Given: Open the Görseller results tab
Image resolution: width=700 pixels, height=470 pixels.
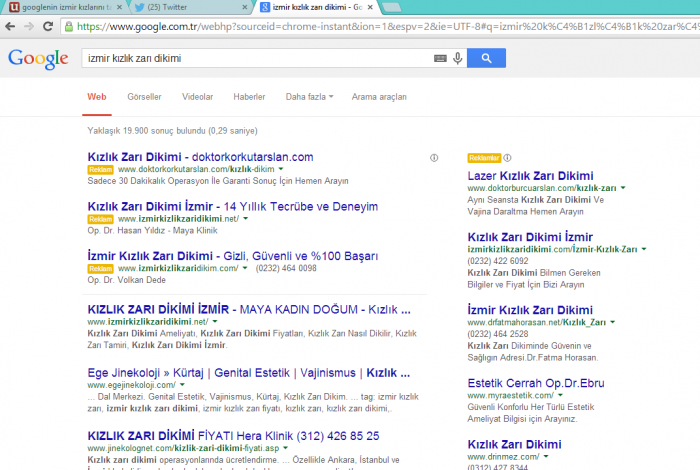Looking at the screenshot, I should point(144,97).
